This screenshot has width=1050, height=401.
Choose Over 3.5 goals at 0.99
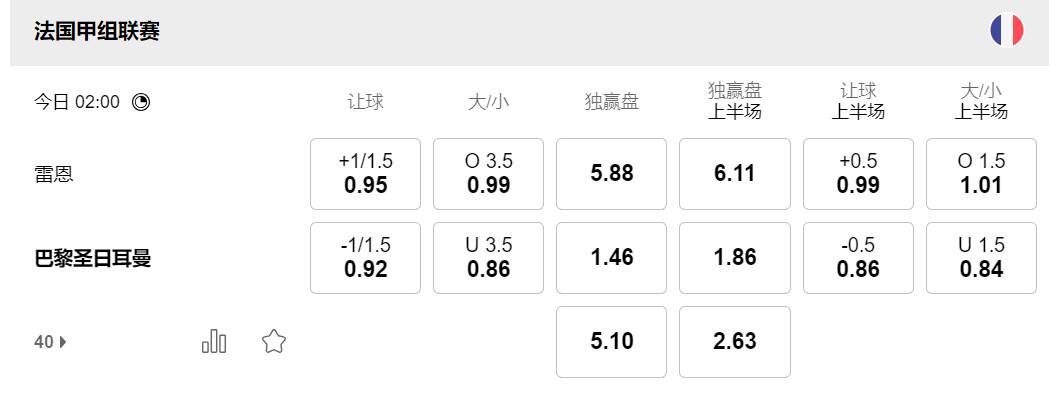point(488,174)
